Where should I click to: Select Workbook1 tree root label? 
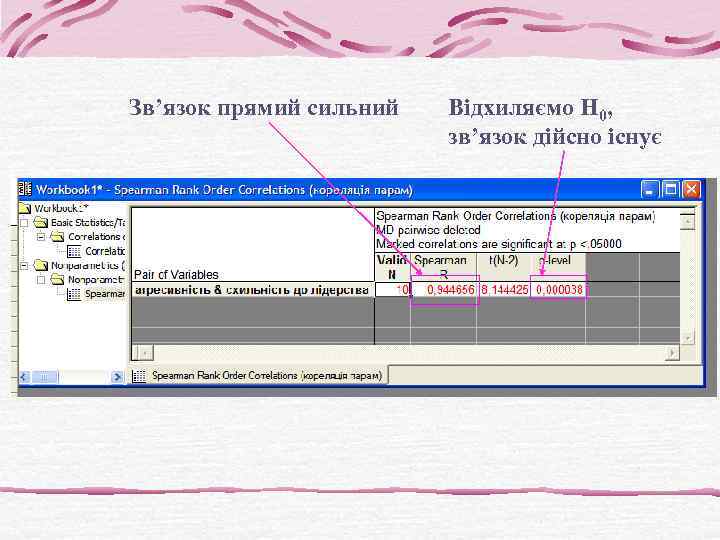[x=61, y=208]
